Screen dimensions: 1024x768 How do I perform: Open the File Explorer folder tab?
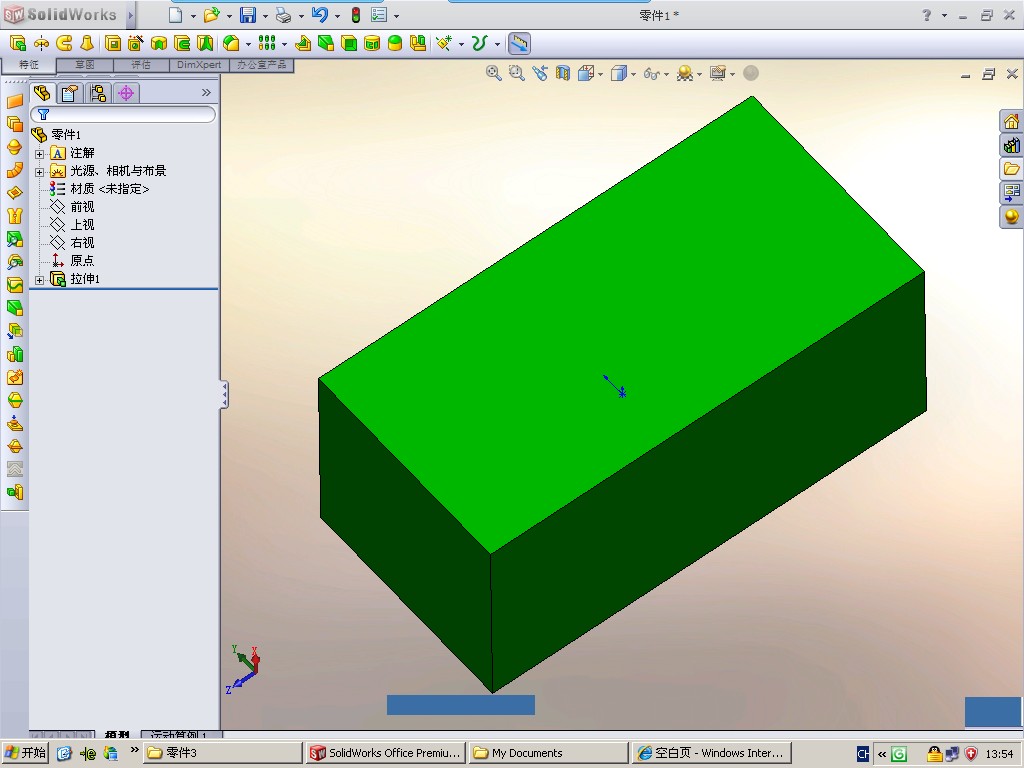click(1012, 168)
